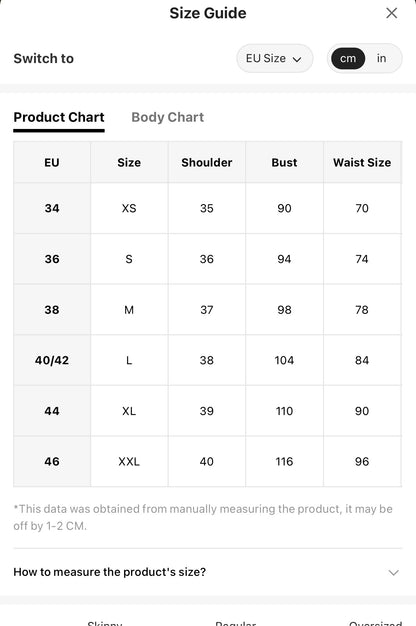Screen dimensions: 416x626
Task: Expand the 'How to measure' chevron
Action: pyautogui.click(x=393, y=573)
